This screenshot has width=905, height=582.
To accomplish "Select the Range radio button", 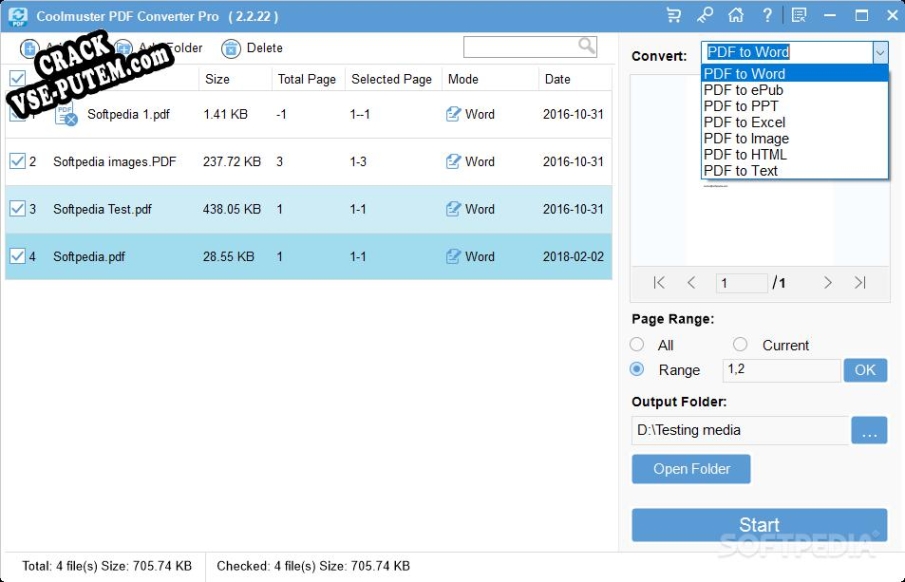I will click(x=637, y=369).
